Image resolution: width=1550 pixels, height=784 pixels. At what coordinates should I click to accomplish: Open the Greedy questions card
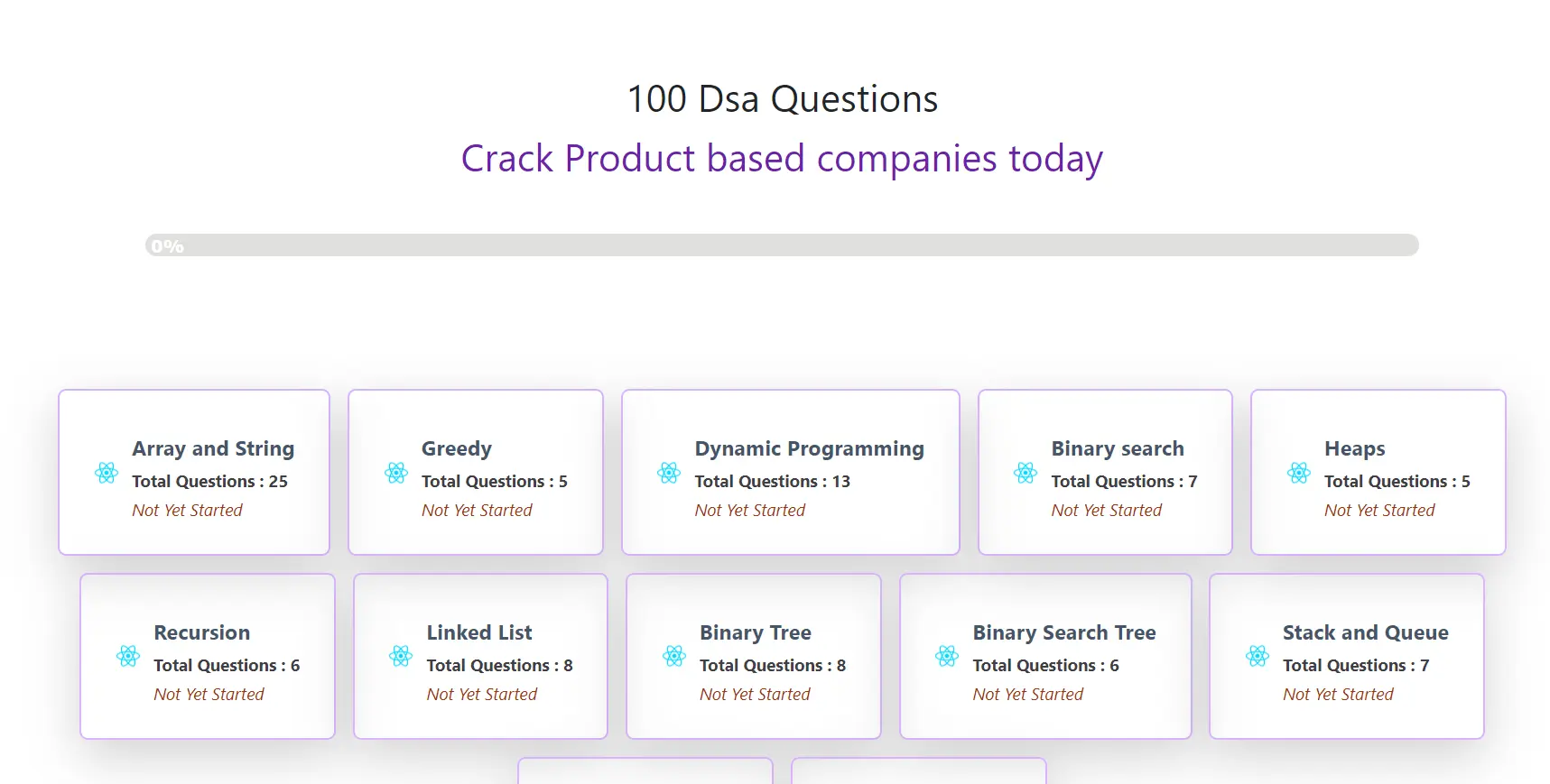pos(476,472)
